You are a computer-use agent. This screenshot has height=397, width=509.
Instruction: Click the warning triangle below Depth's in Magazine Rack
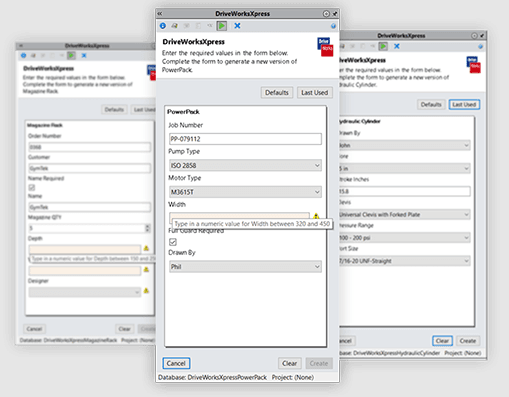click(x=146, y=269)
